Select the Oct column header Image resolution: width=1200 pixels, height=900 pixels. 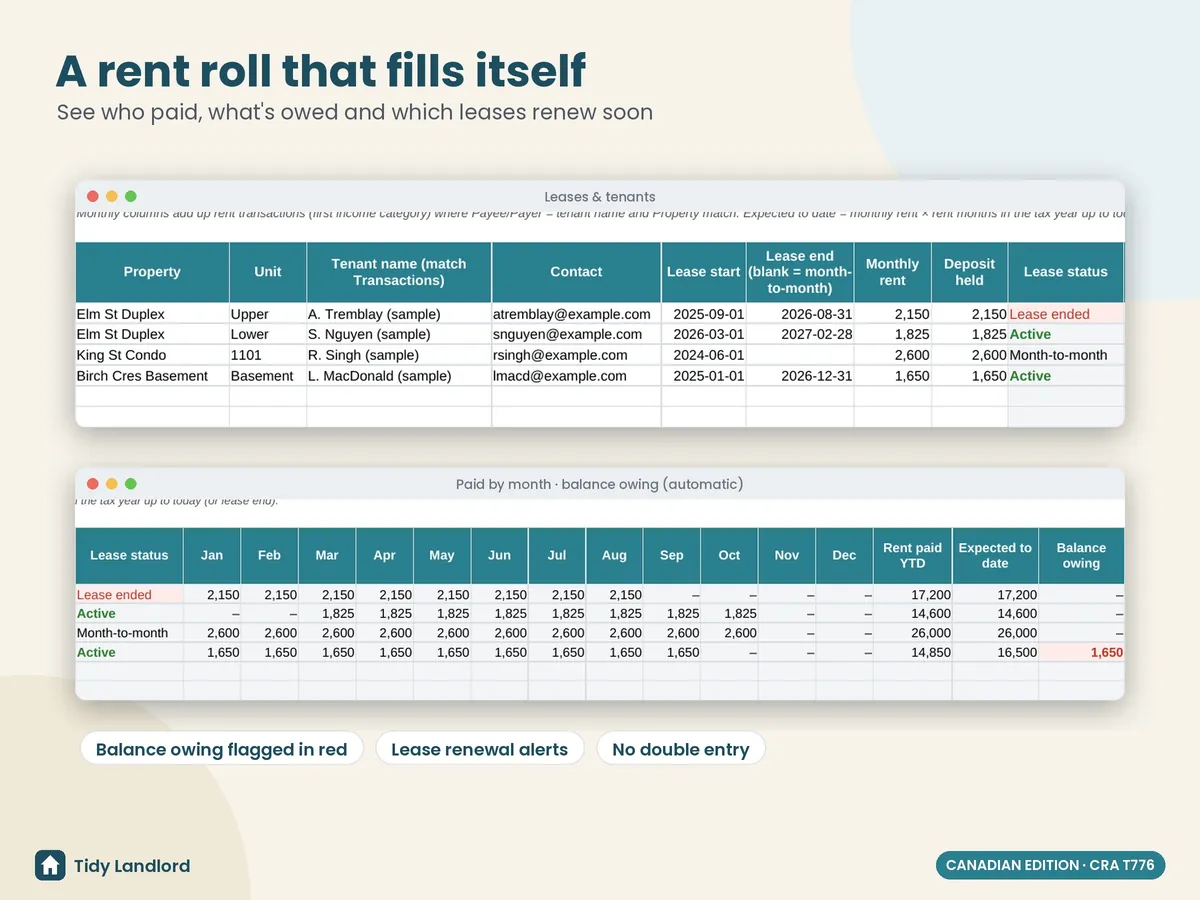729,556
